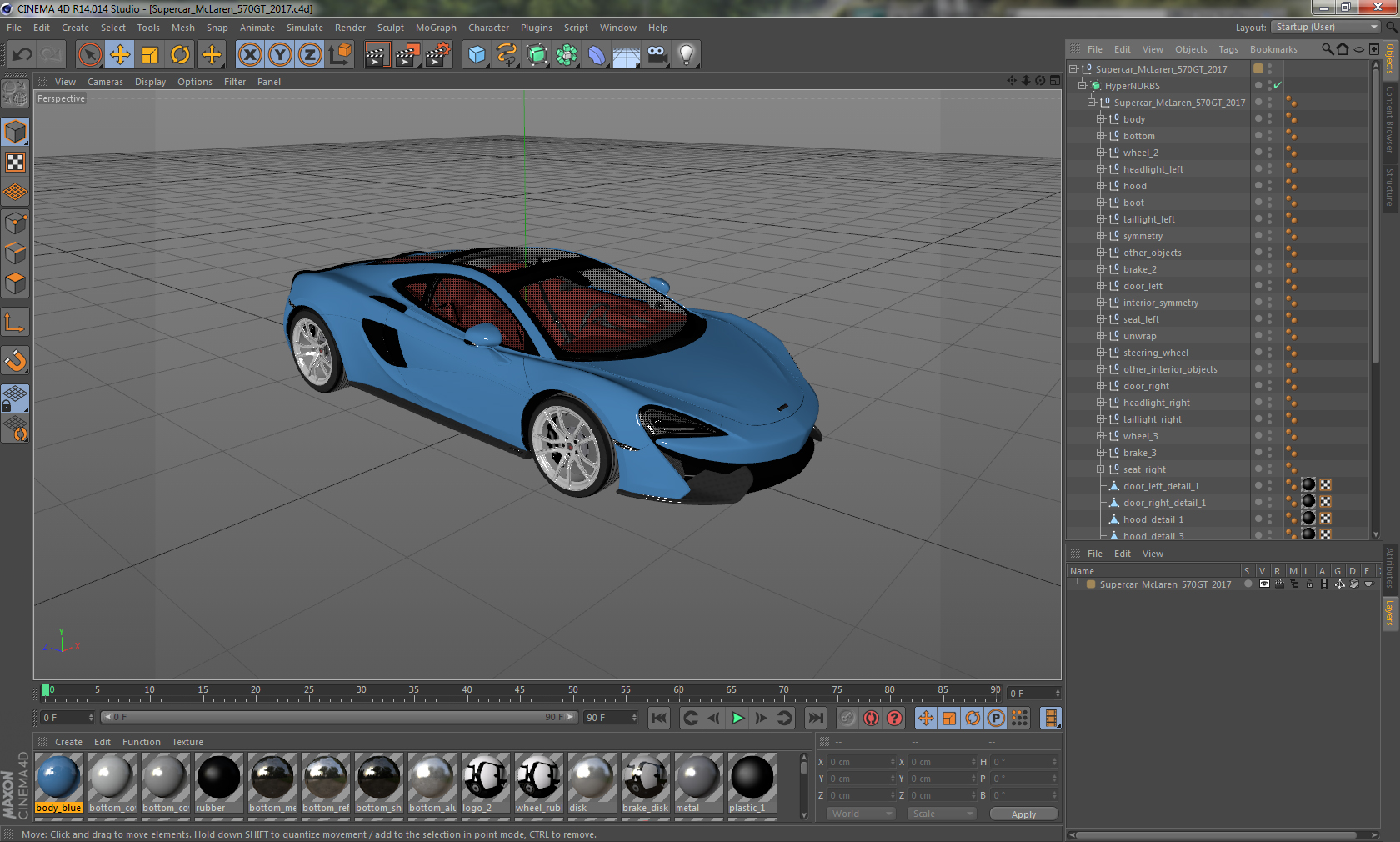Click frame 45 on the timeline
Image resolution: width=1400 pixels, height=842 pixels.
[519, 692]
